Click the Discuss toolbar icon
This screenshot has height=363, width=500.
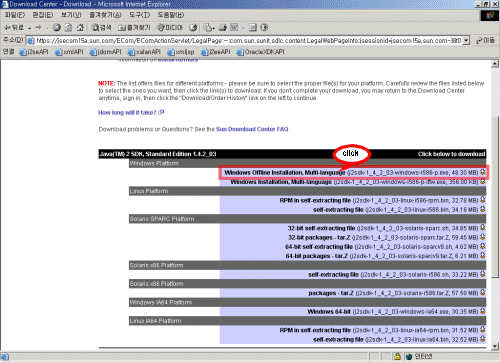[252, 28]
